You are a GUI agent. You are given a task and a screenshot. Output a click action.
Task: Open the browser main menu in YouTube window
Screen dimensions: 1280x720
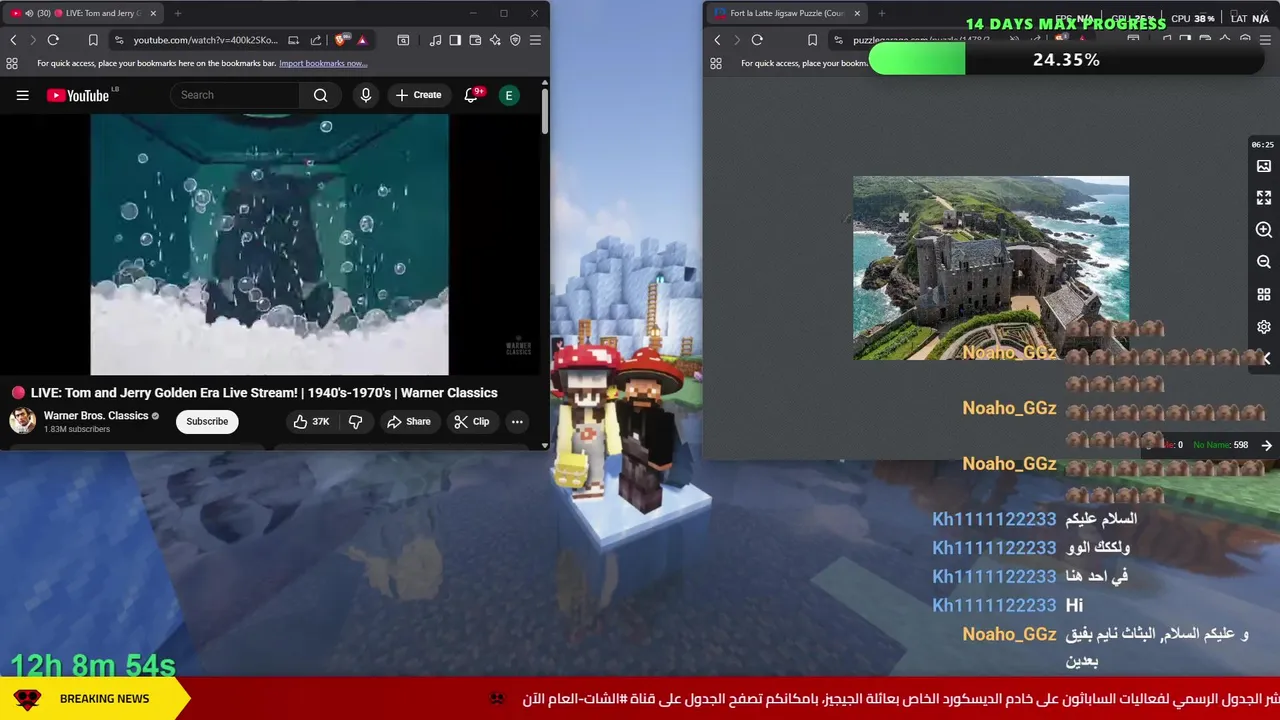point(535,40)
